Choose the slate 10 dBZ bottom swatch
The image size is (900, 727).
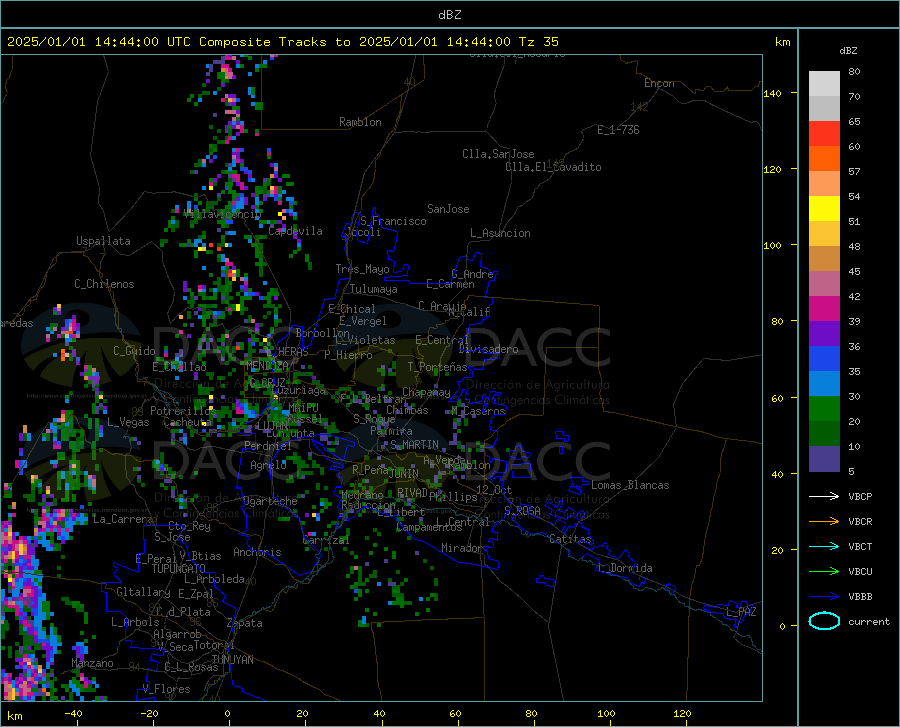point(824,458)
